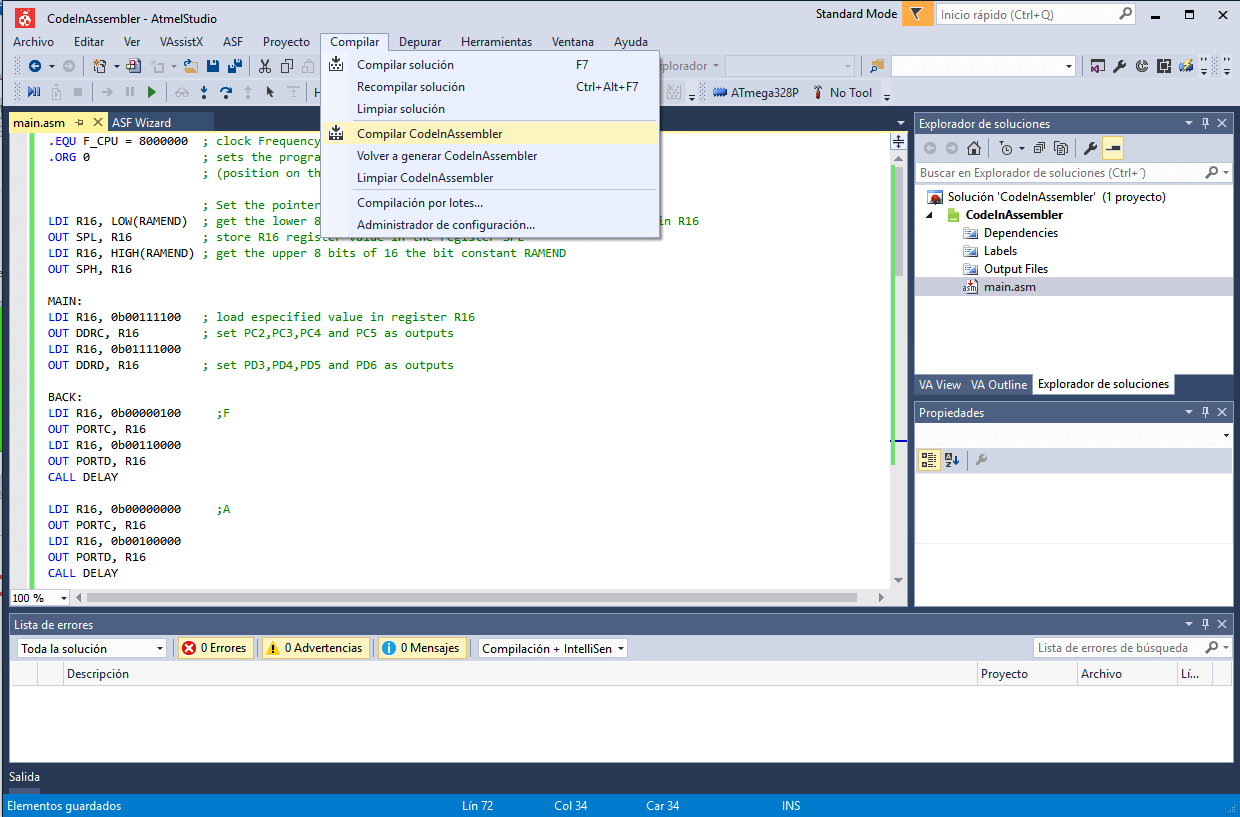Click the Inicio rápido search field
This screenshot has height=817, width=1240.
(x=1035, y=15)
